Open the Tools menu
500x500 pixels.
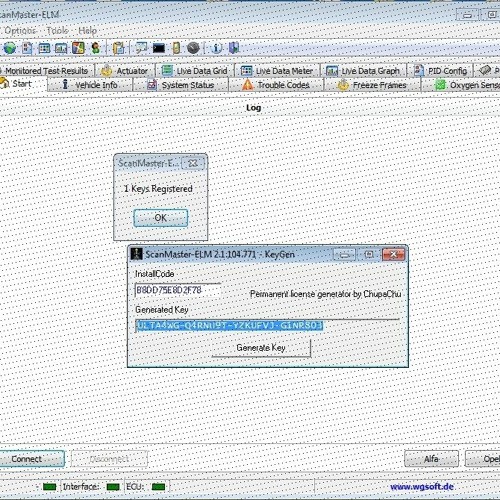tap(57, 31)
